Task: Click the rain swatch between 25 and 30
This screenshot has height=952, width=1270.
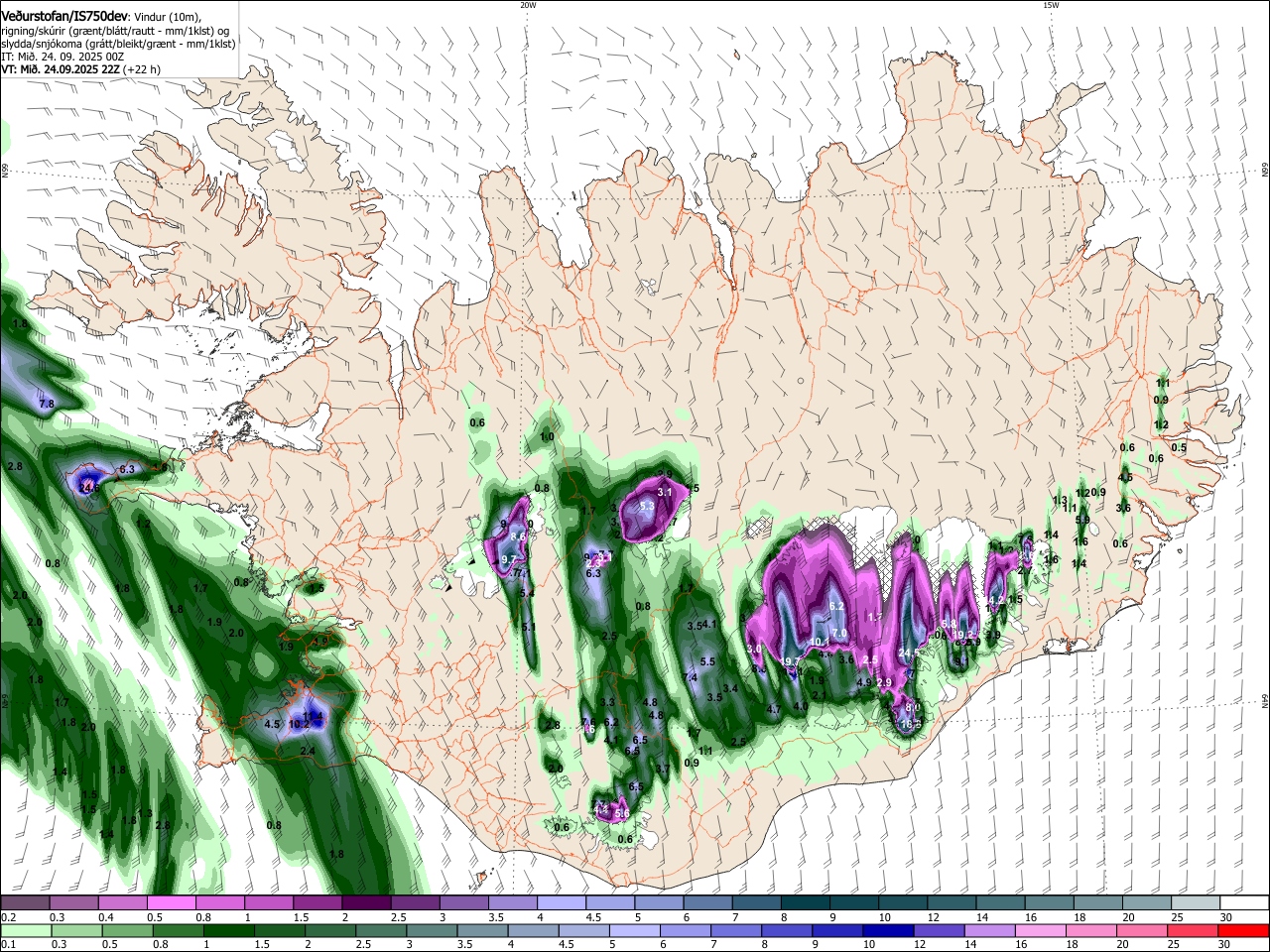Action: coord(1193,931)
